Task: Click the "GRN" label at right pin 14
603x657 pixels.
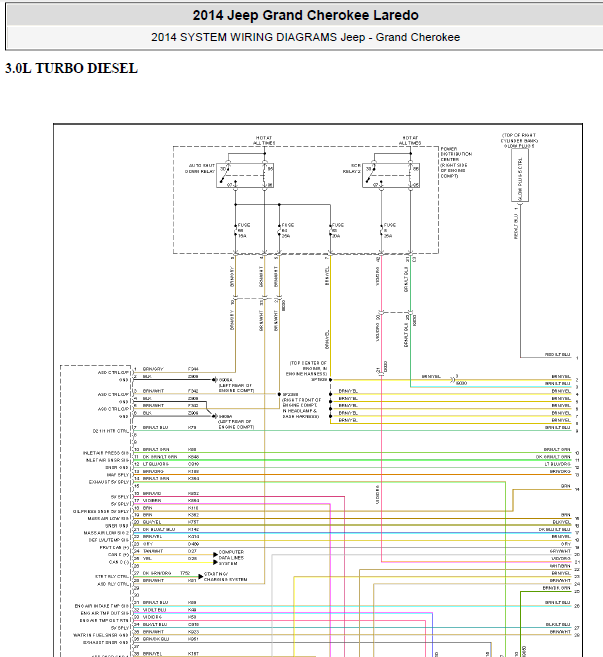Action: pos(566,486)
